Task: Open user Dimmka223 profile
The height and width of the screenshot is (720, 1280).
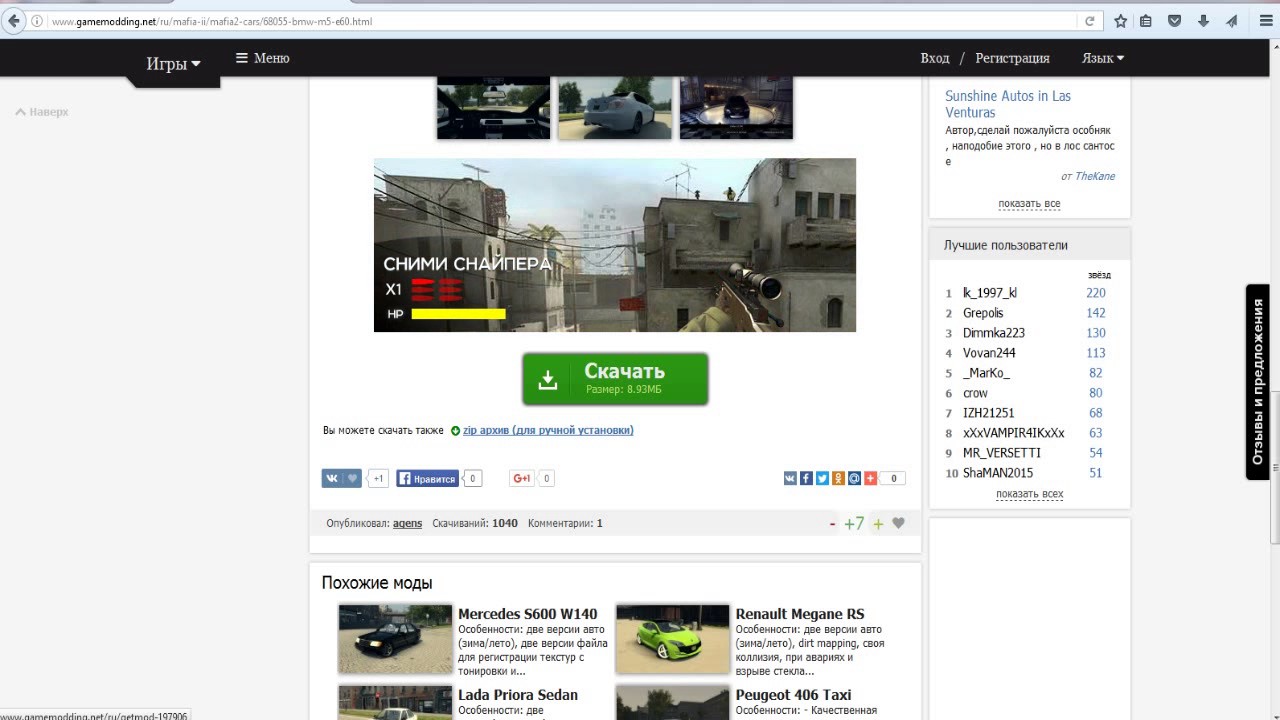Action: [993, 333]
